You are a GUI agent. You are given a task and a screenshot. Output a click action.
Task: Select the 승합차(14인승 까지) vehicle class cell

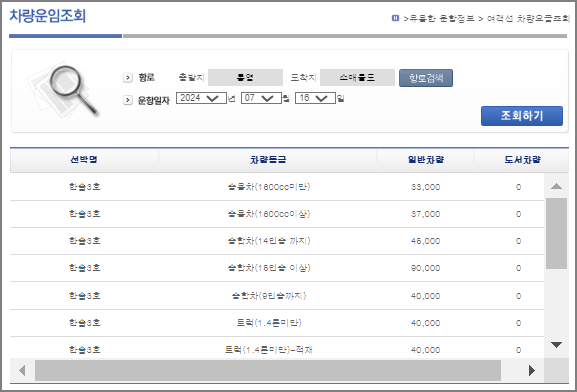[x=269, y=241]
